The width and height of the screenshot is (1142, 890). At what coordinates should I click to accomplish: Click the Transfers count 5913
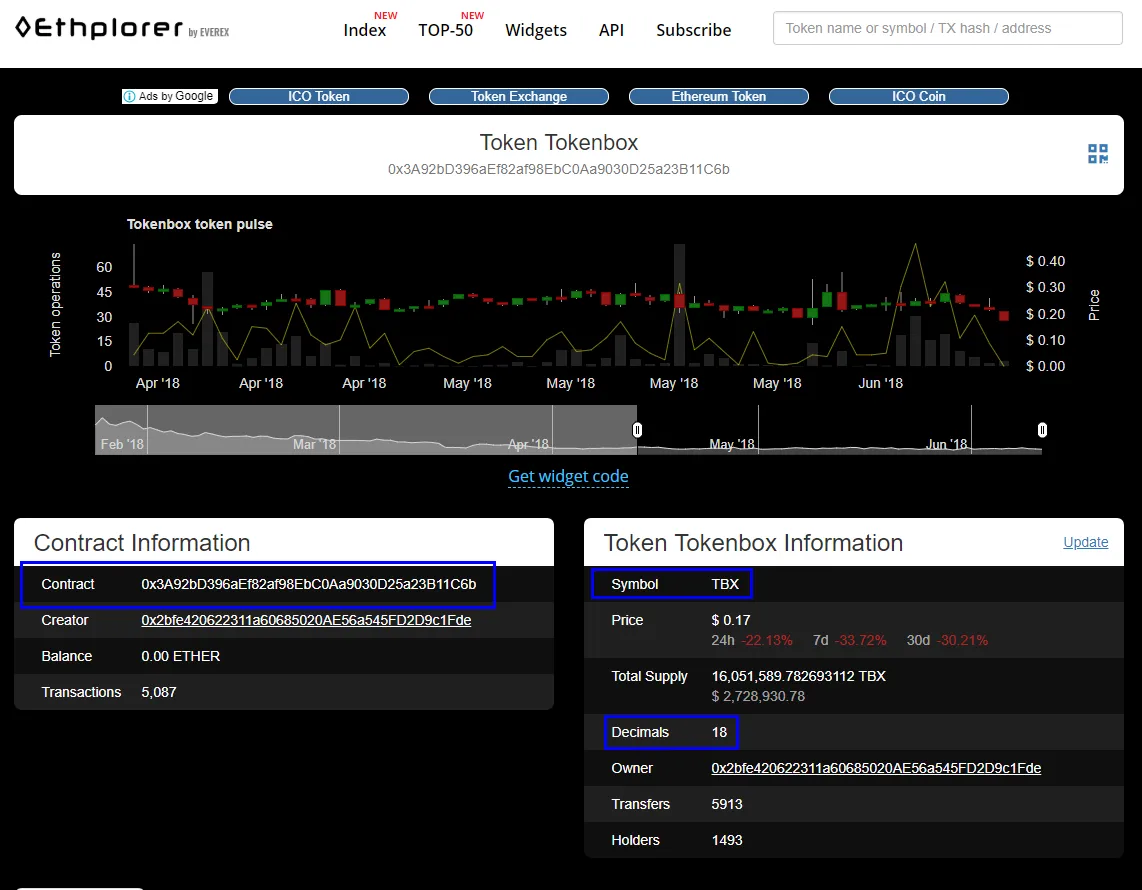click(x=727, y=804)
